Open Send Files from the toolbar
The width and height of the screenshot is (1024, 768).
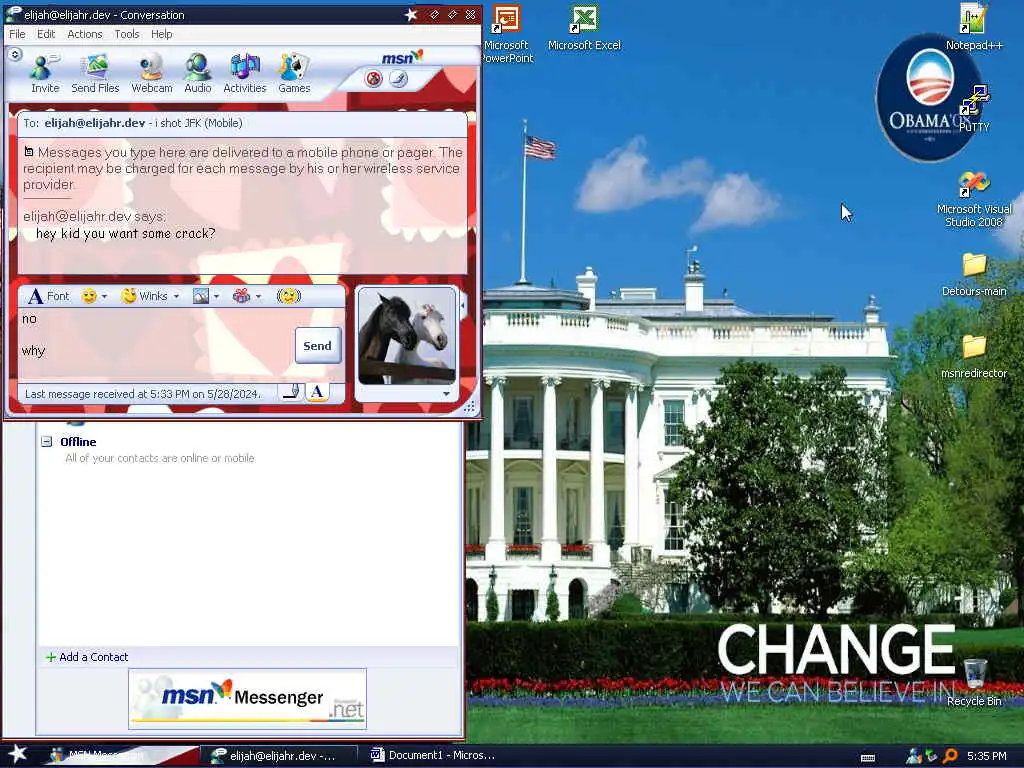pyautogui.click(x=95, y=73)
